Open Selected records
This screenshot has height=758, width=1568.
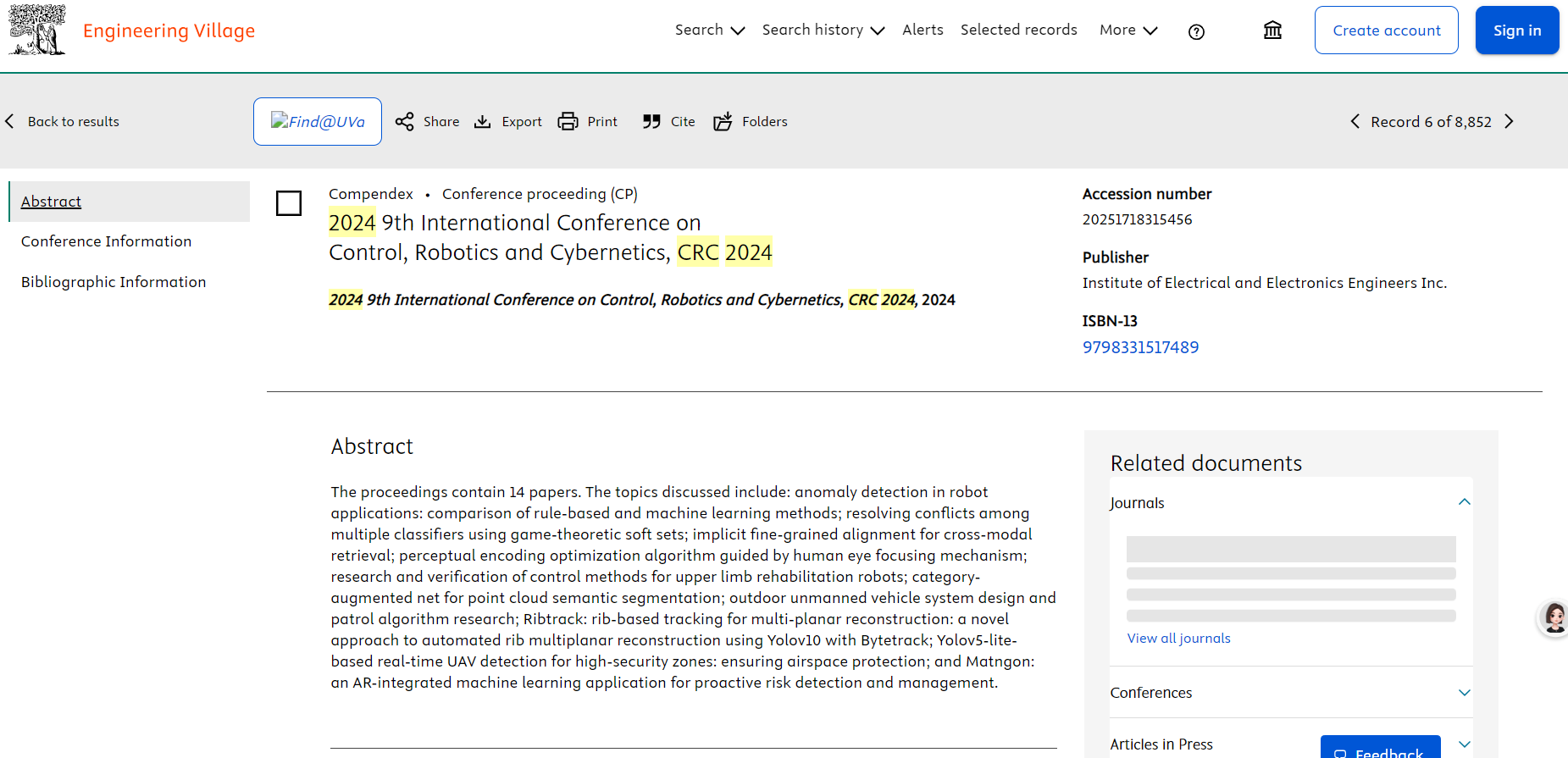[x=1018, y=30]
